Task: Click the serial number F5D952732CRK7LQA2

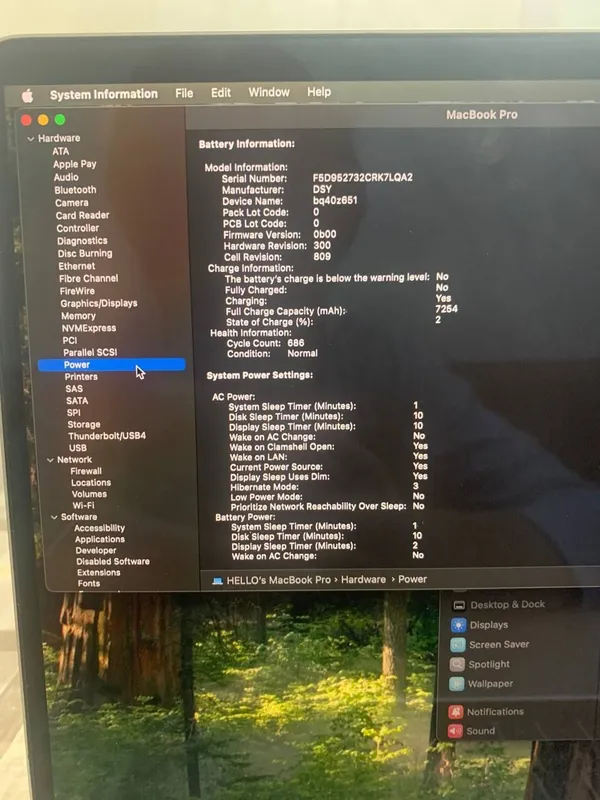Action: [x=363, y=178]
